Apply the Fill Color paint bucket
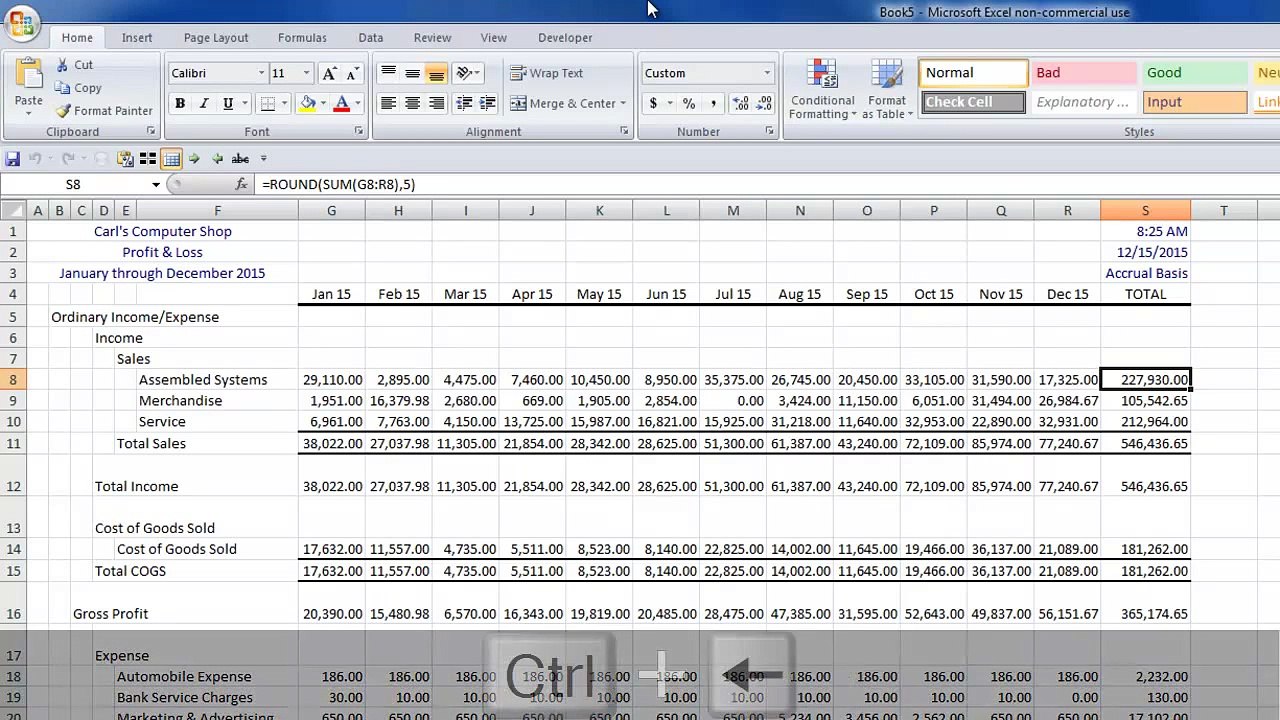The height and width of the screenshot is (720, 1280). (308, 103)
